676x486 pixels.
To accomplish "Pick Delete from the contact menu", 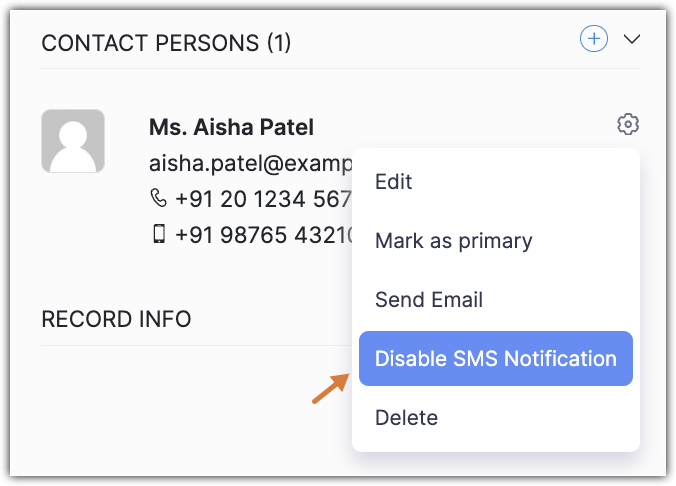I will click(406, 417).
